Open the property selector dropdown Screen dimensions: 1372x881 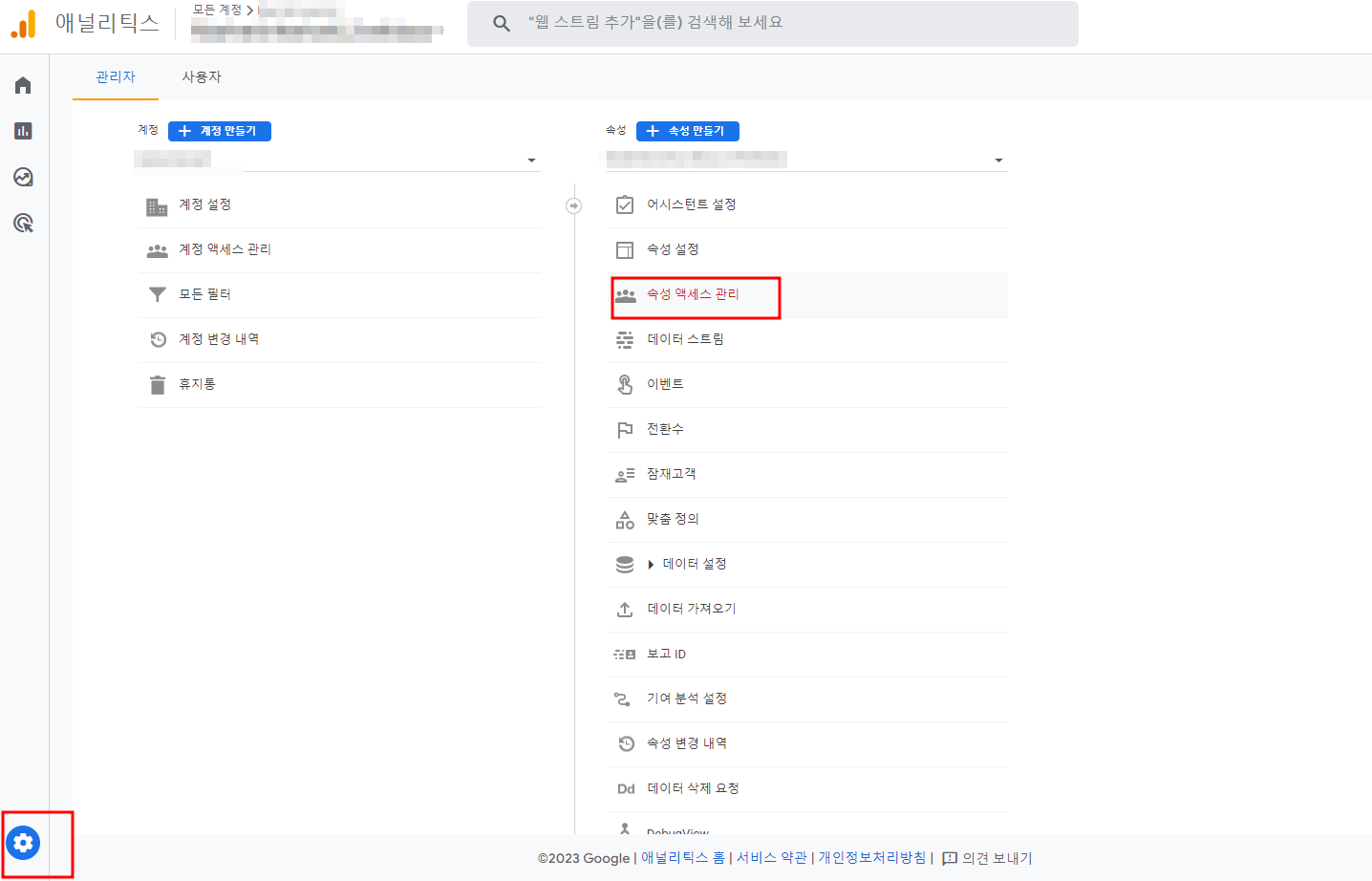[997, 160]
